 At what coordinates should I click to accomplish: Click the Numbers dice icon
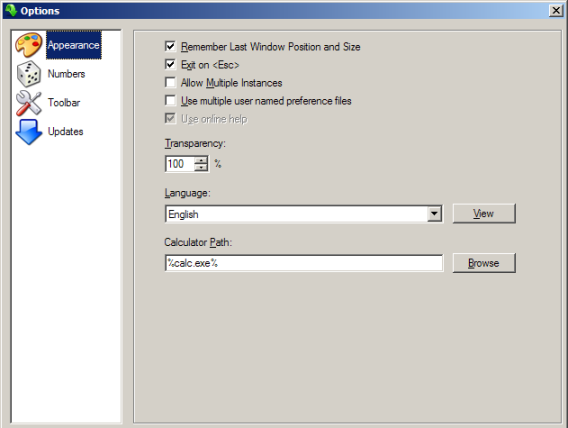[29, 74]
